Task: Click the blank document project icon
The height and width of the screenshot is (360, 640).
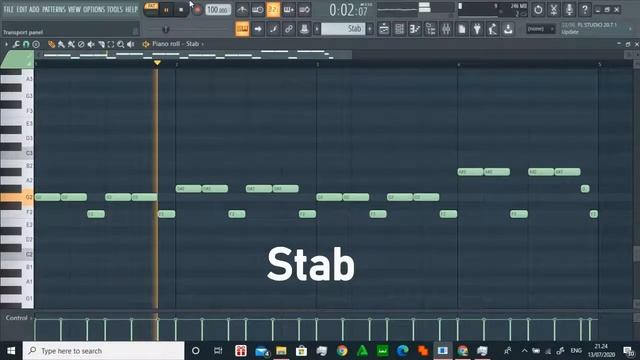Action: [x=462, y=29]
